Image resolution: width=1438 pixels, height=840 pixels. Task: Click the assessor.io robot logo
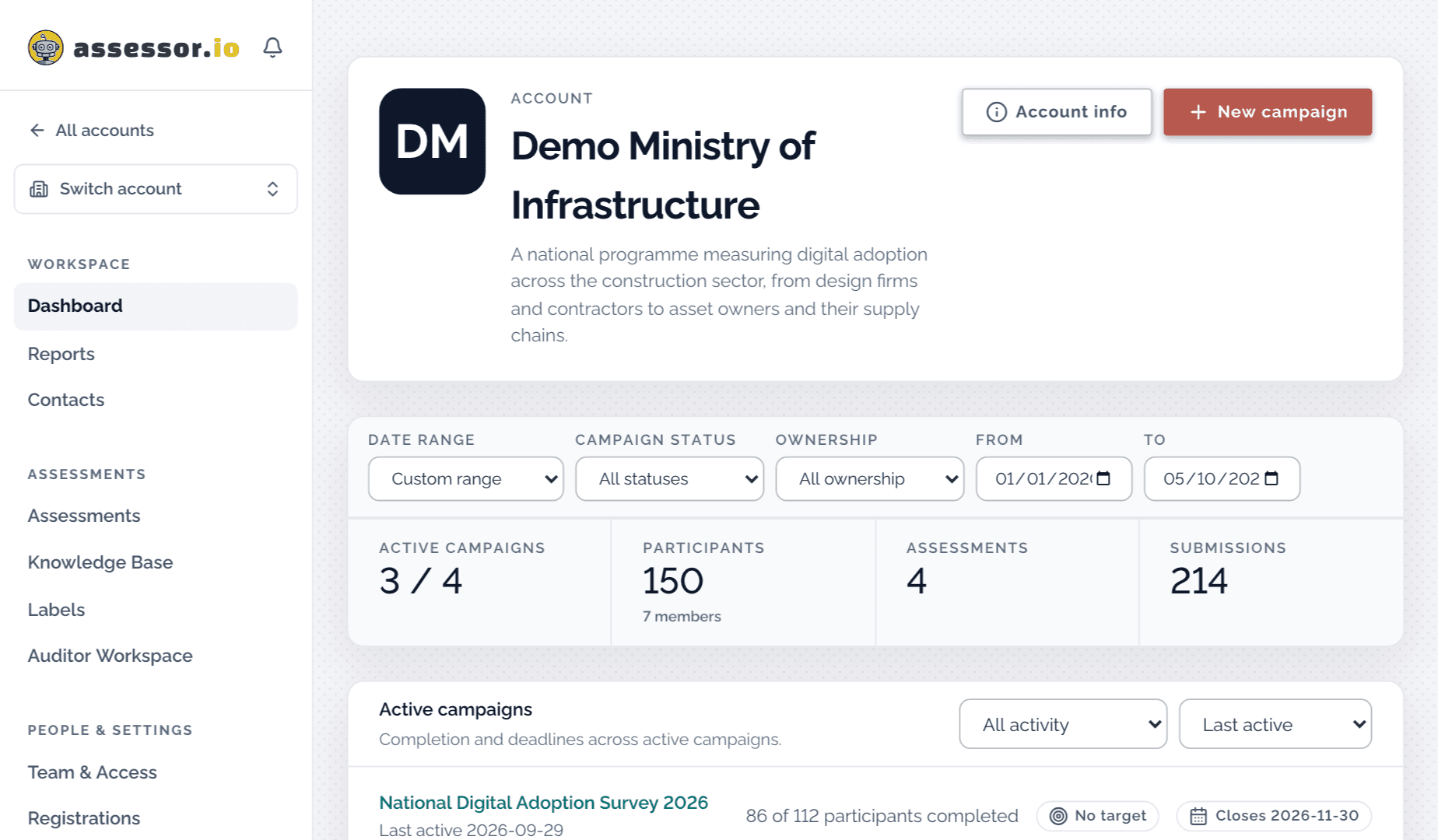pyautogui.click(x=46, y=47)
